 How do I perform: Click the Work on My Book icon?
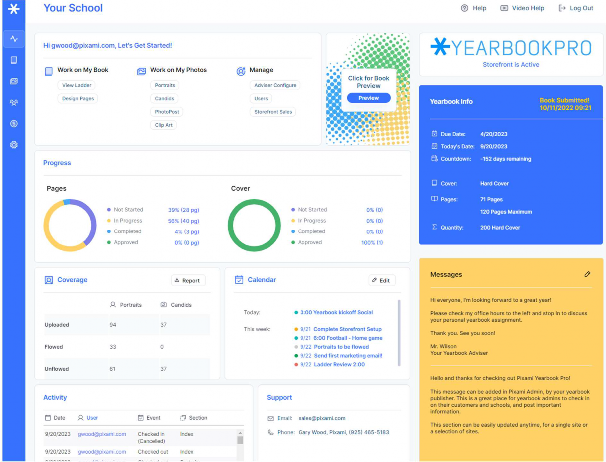pos(49,71)
